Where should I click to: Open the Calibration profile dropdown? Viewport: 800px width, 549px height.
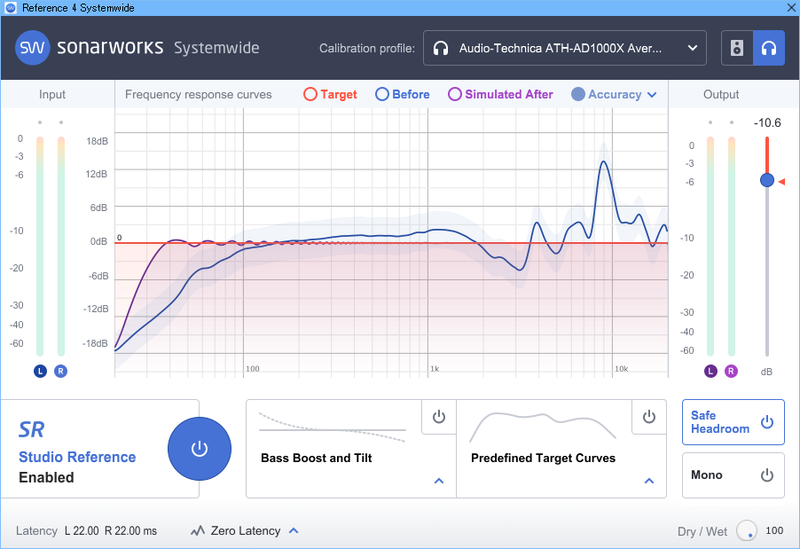pyautogui.click(x=564, y=48)
